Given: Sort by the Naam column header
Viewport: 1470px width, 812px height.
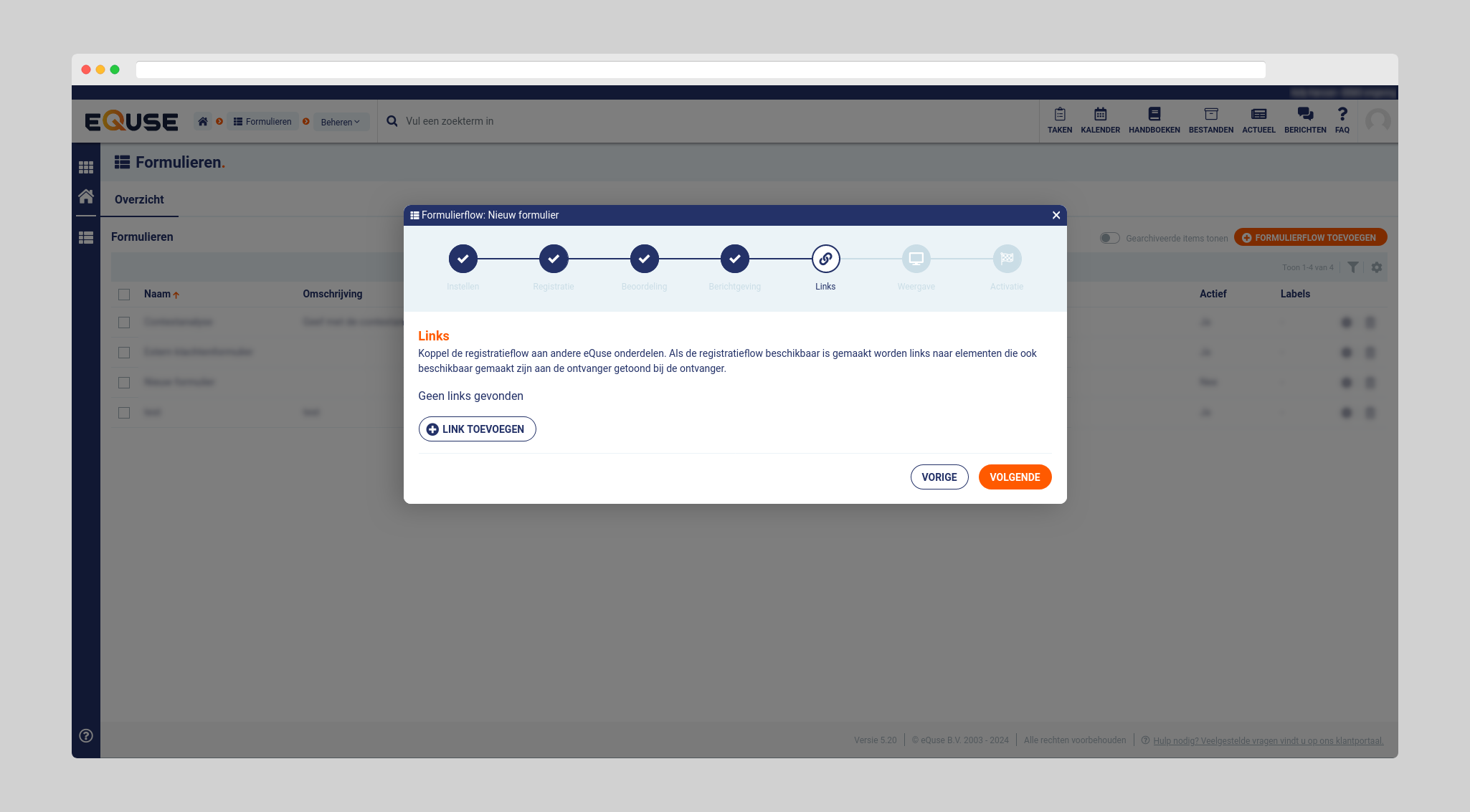Looking at the screenshot, I should (158, 294).
